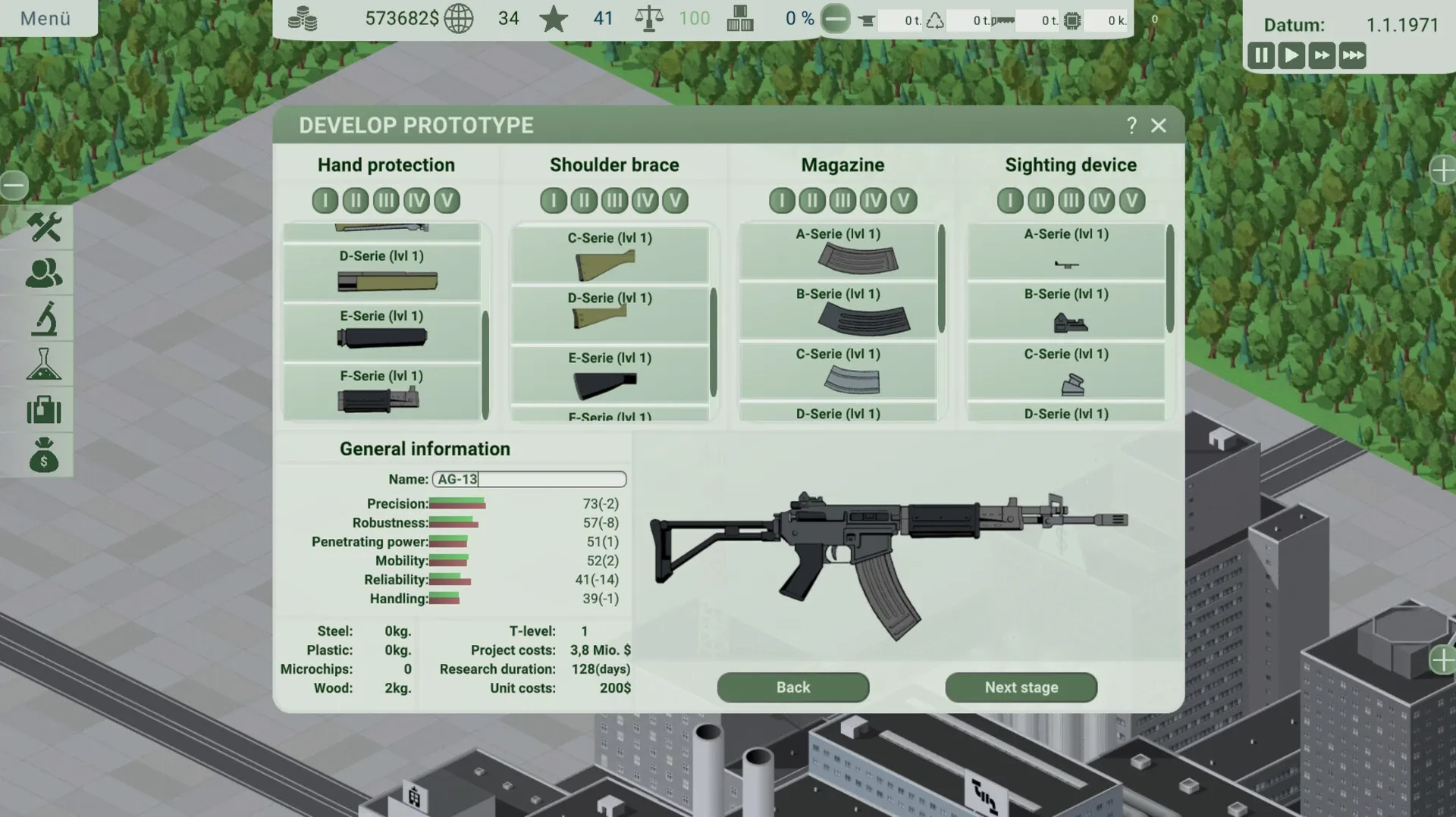Select level III filter for Hand protection

tap(386, 201)
